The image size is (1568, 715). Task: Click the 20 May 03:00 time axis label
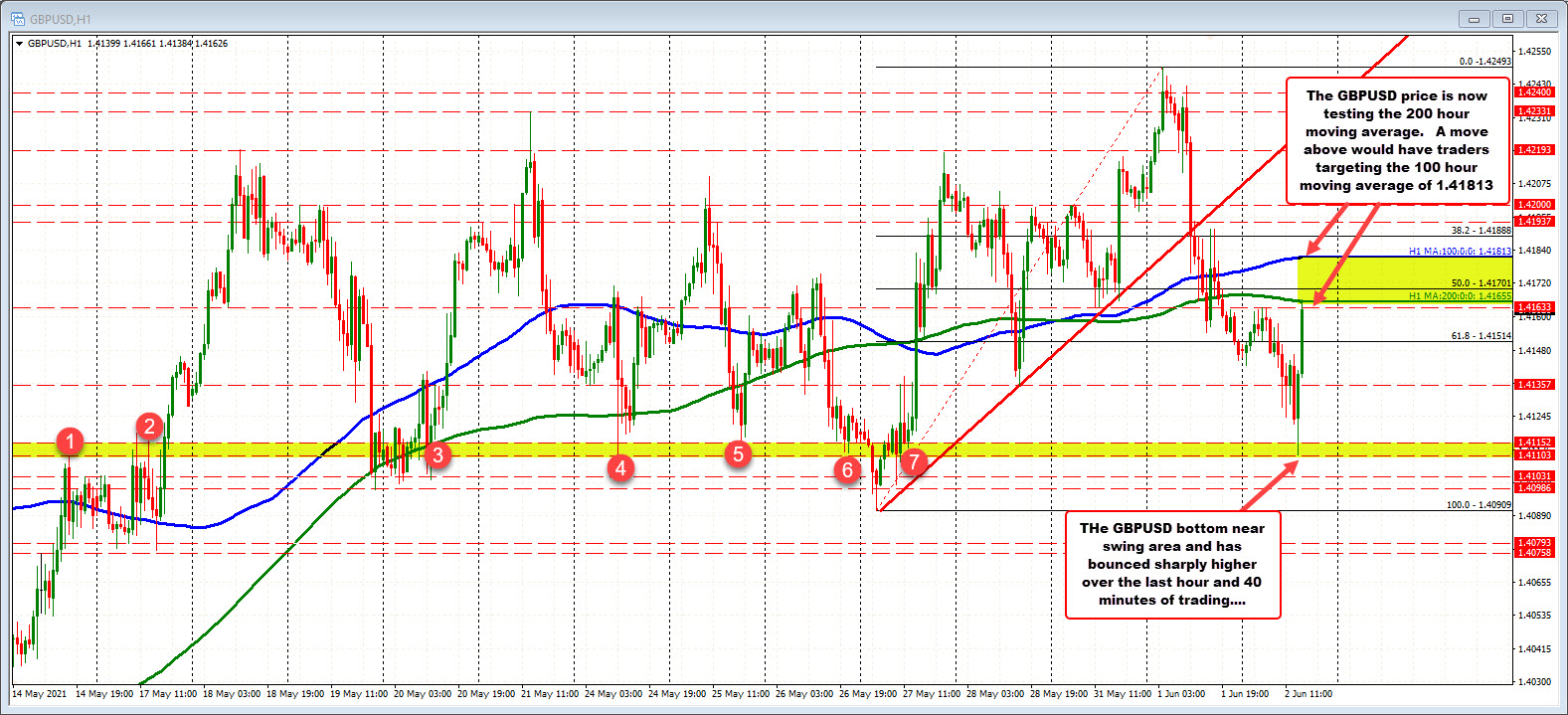coord(424,694)
